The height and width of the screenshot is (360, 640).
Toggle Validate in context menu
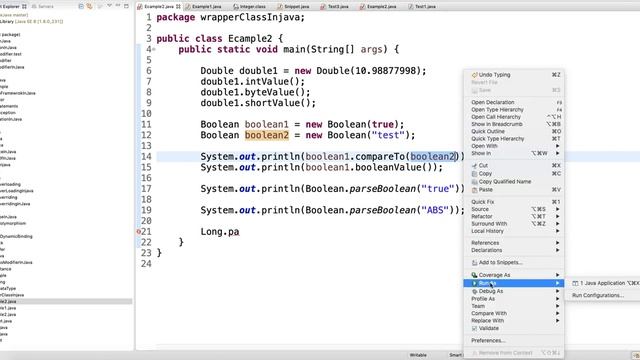pos(514,328)
